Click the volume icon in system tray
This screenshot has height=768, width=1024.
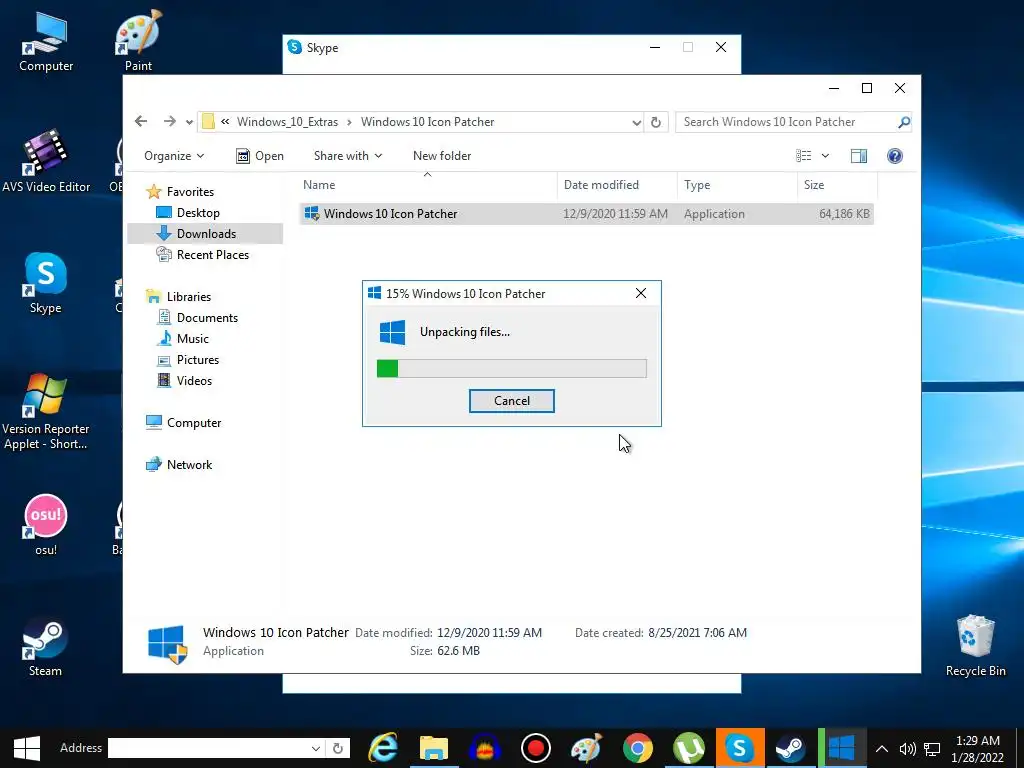[907, 749]
